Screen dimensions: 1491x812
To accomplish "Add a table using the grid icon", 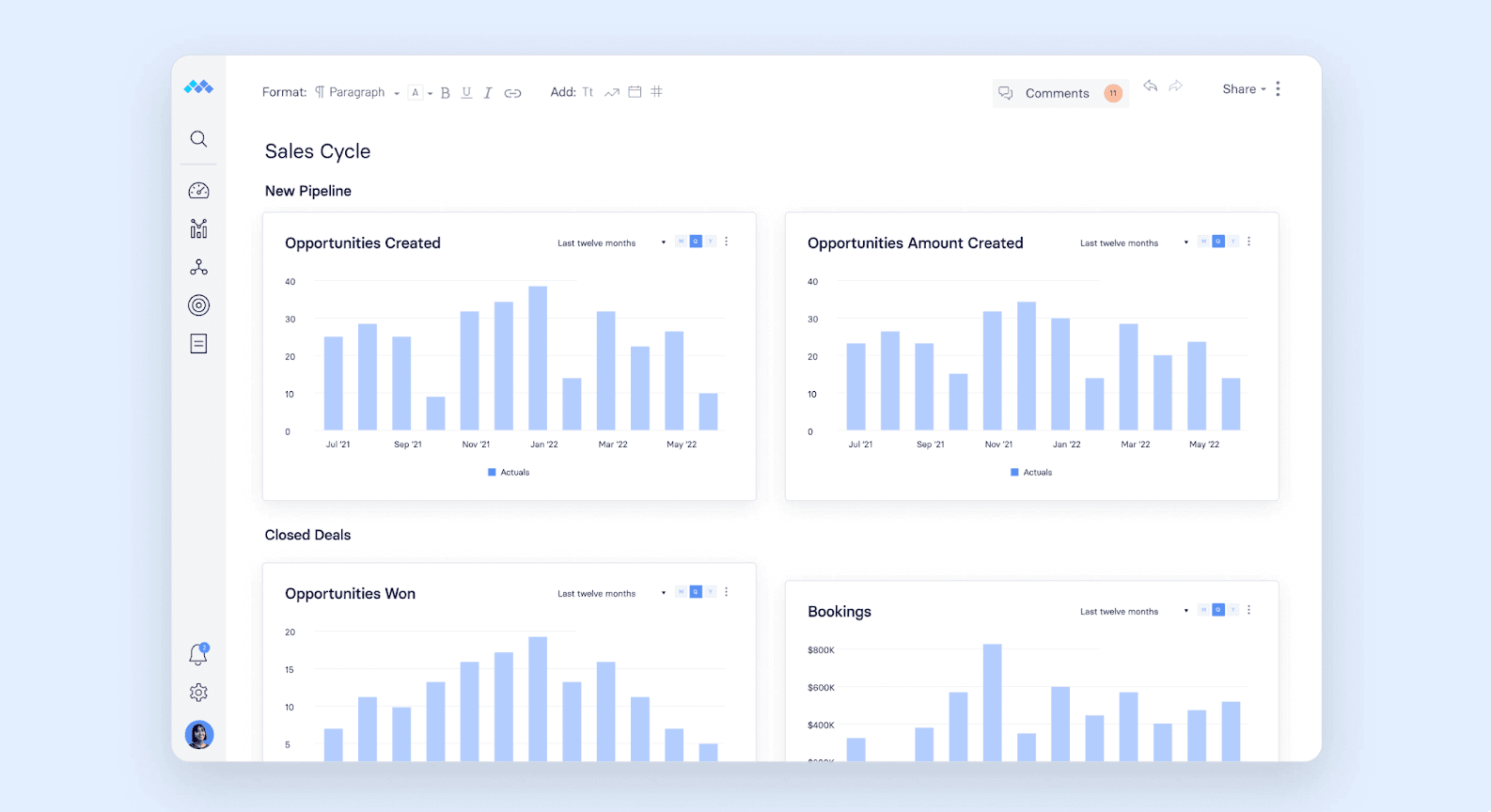I will (x=657, y=91).
